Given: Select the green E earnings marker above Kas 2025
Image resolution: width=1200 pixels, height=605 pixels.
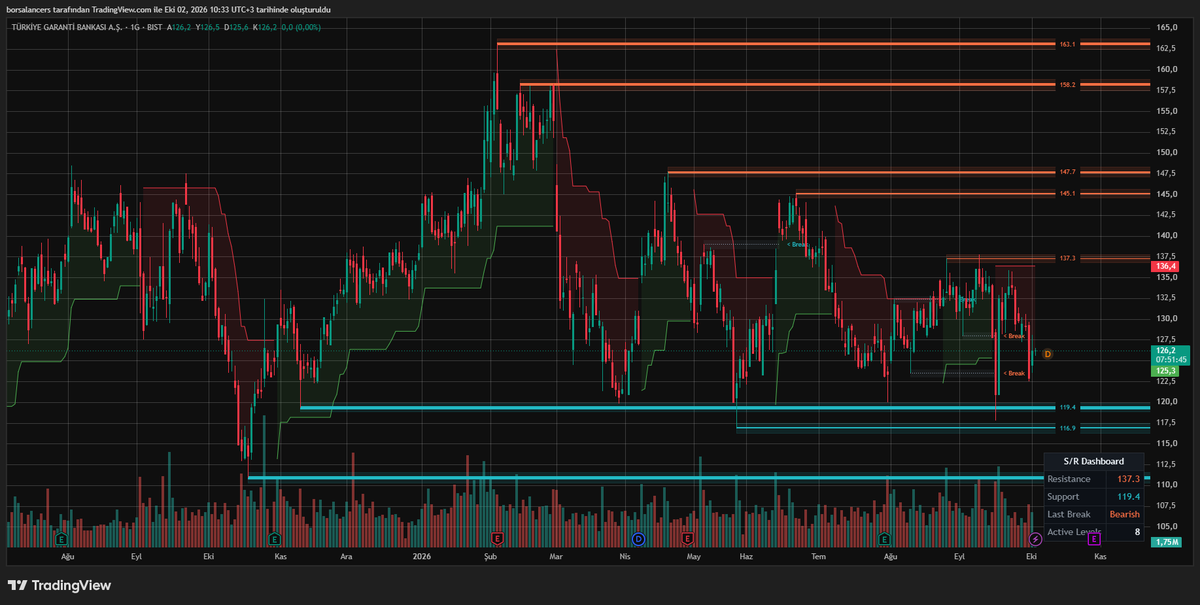Looking at the screenshot, I should (x=275, y=538).
